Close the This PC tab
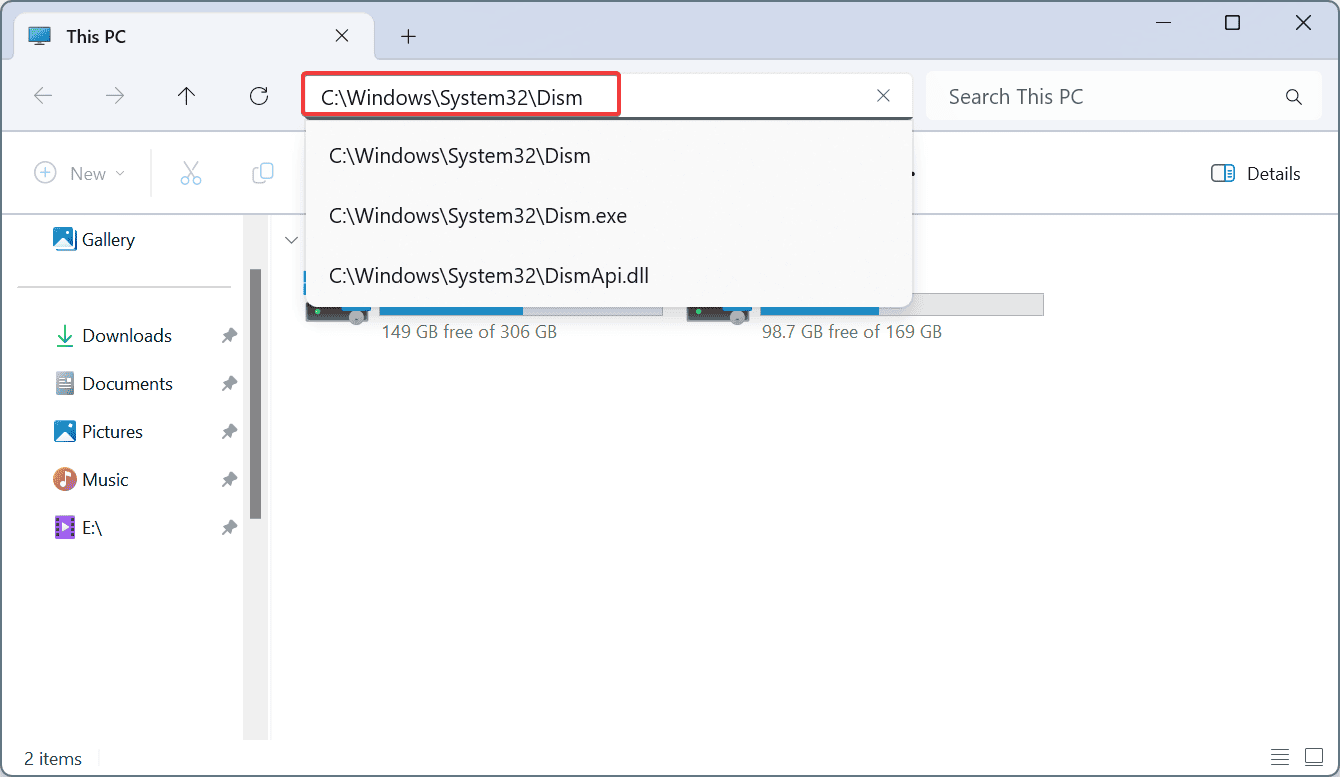This screenshot has height=777, width=1340. tap(341, 36)
